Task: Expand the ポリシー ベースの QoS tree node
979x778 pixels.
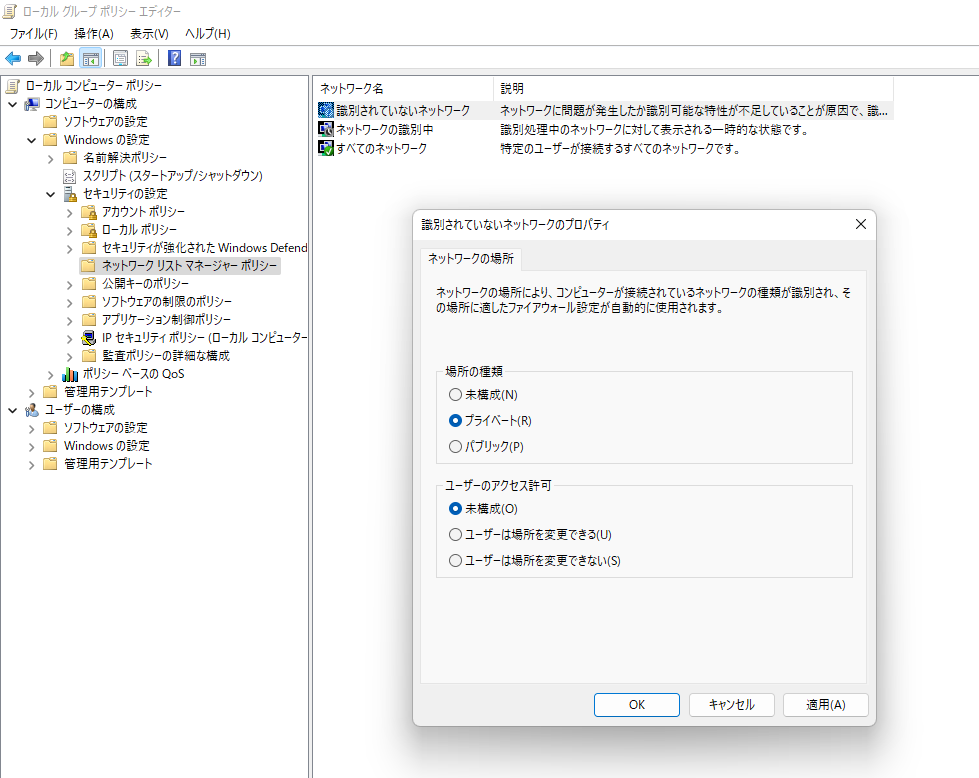Action: [51, 375]
